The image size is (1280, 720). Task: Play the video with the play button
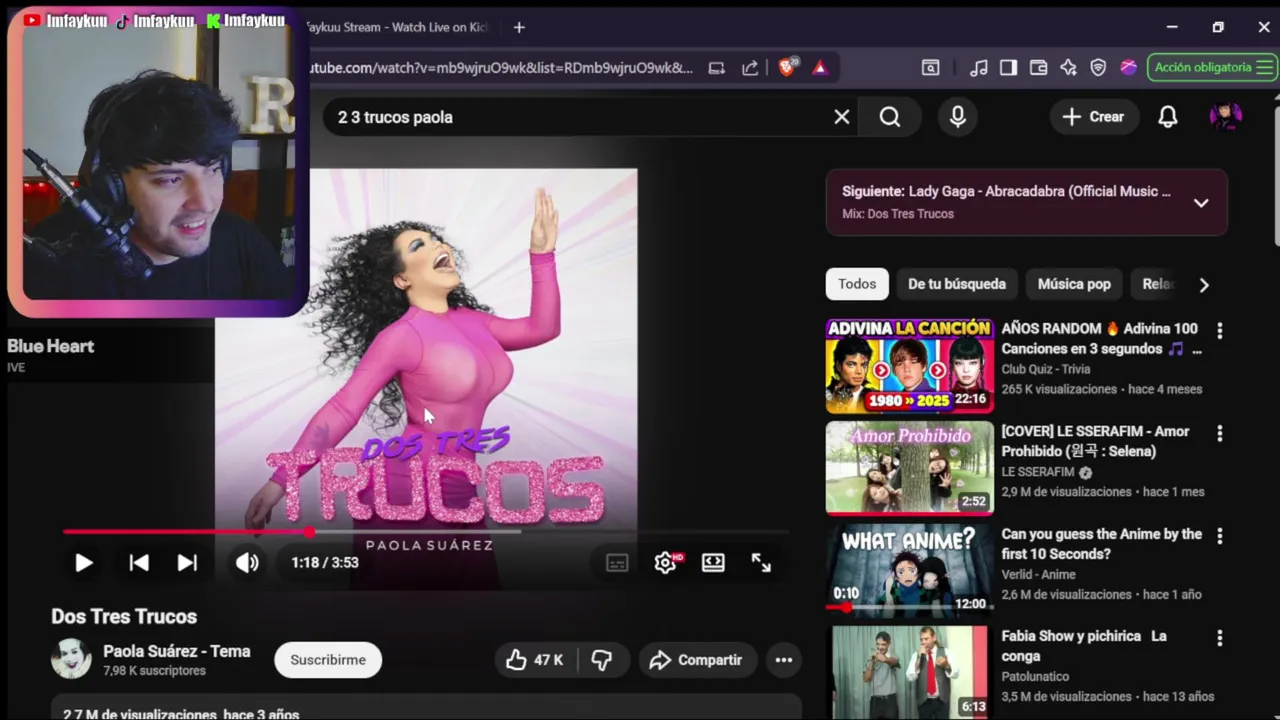point(83,563)
